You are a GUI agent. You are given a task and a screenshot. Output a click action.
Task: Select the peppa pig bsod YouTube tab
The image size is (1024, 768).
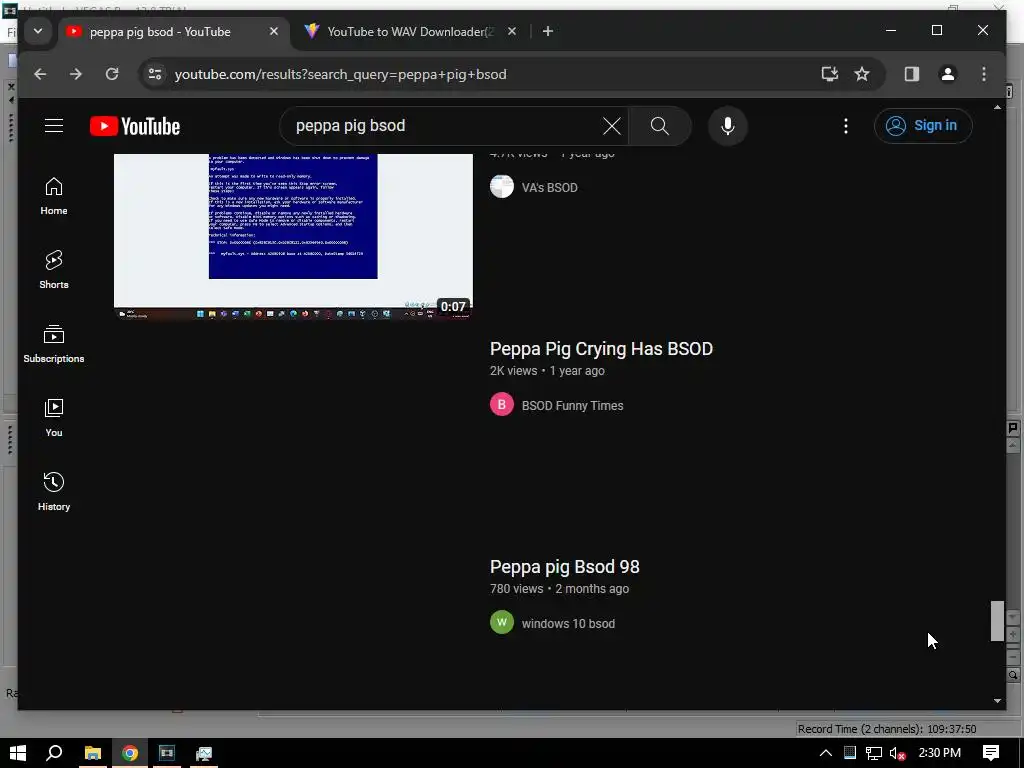pyautogui.click(x=160, y=31)
